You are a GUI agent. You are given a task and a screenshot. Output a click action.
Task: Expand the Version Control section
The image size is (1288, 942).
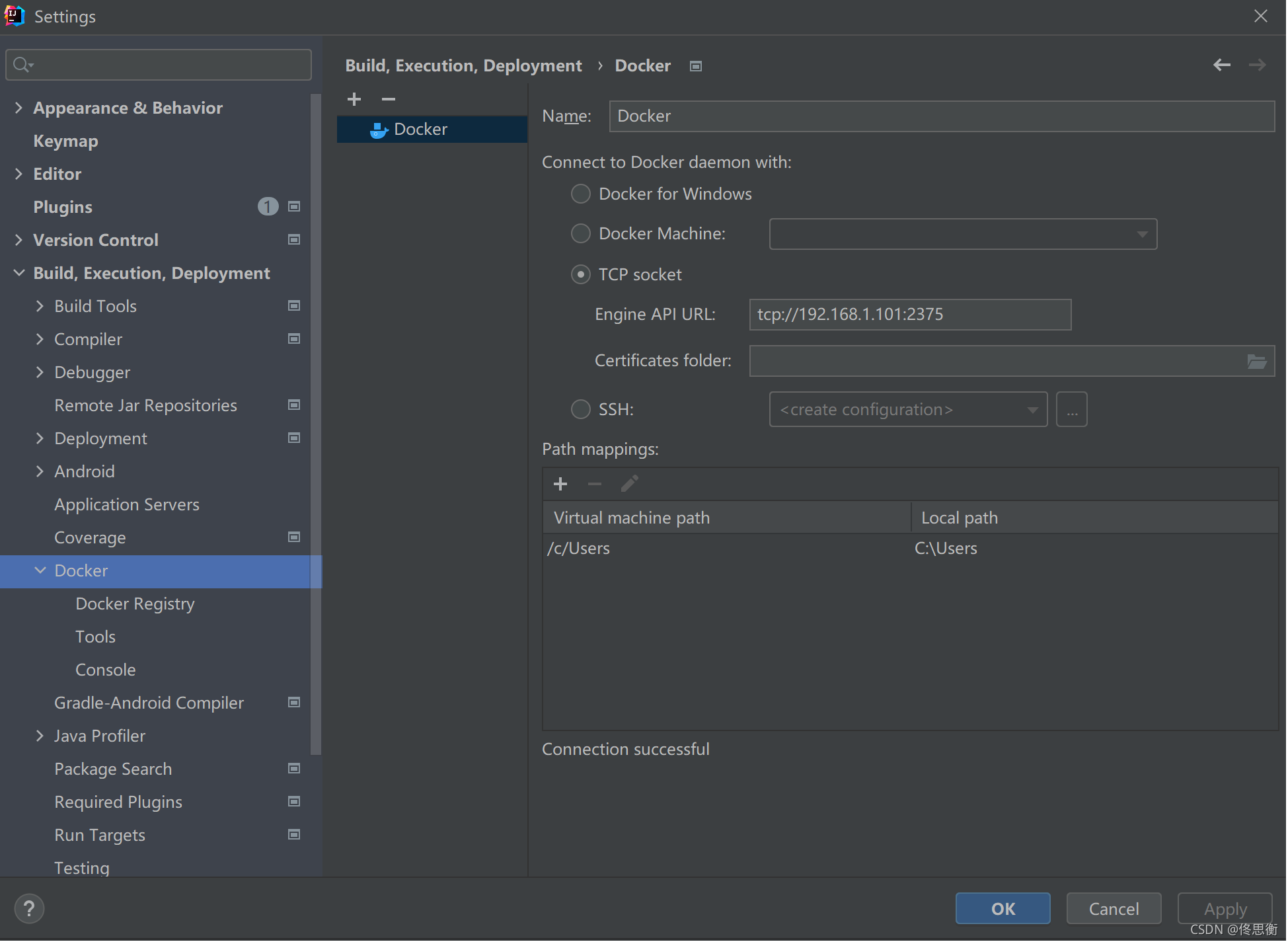(19, 240)
